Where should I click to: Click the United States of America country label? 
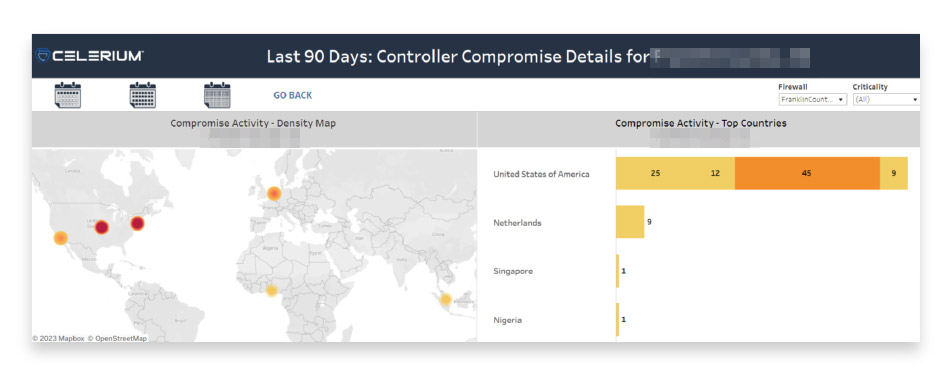(541, 174)
